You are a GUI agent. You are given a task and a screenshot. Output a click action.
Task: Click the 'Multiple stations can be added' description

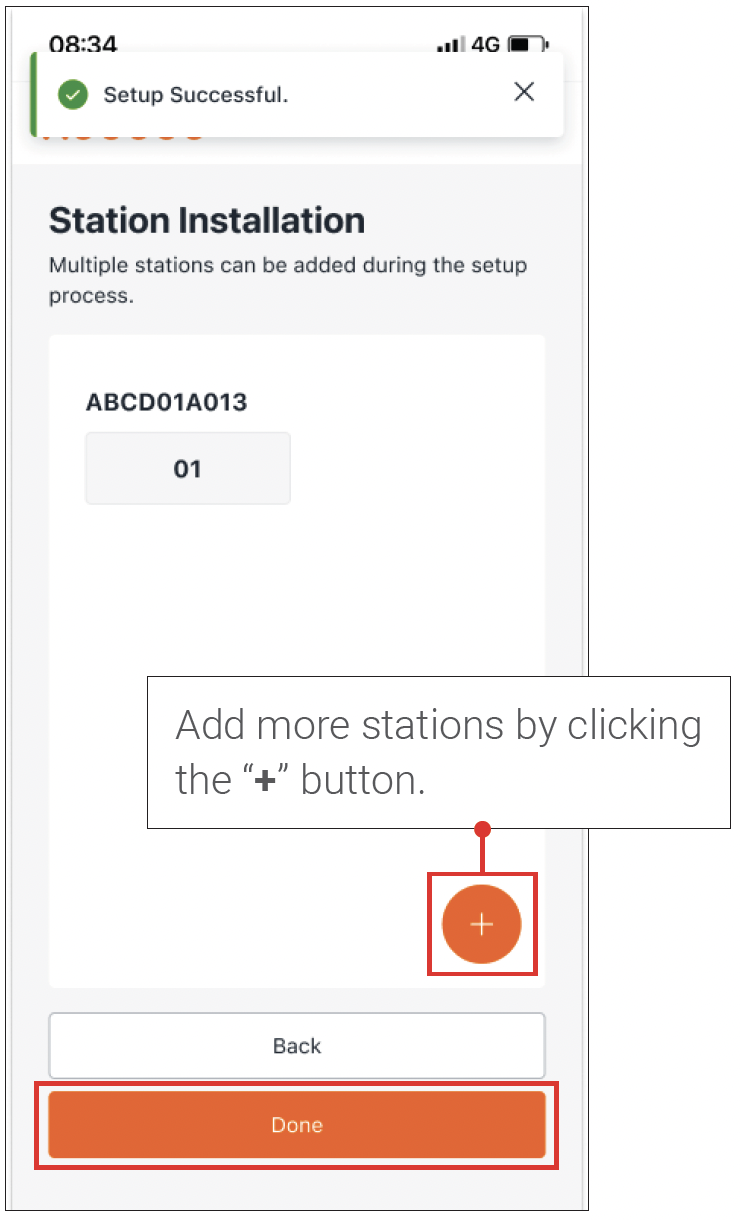point(288,281)
